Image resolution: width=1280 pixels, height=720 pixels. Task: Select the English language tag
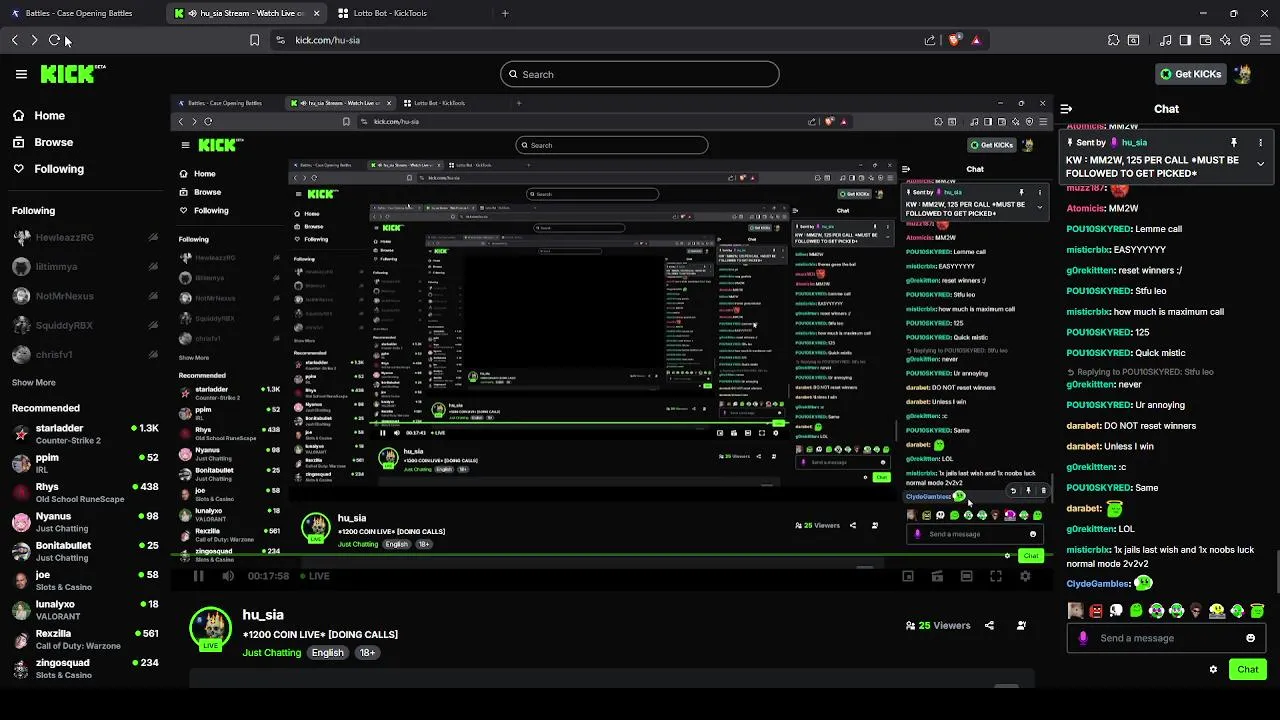tap(327, 653)
